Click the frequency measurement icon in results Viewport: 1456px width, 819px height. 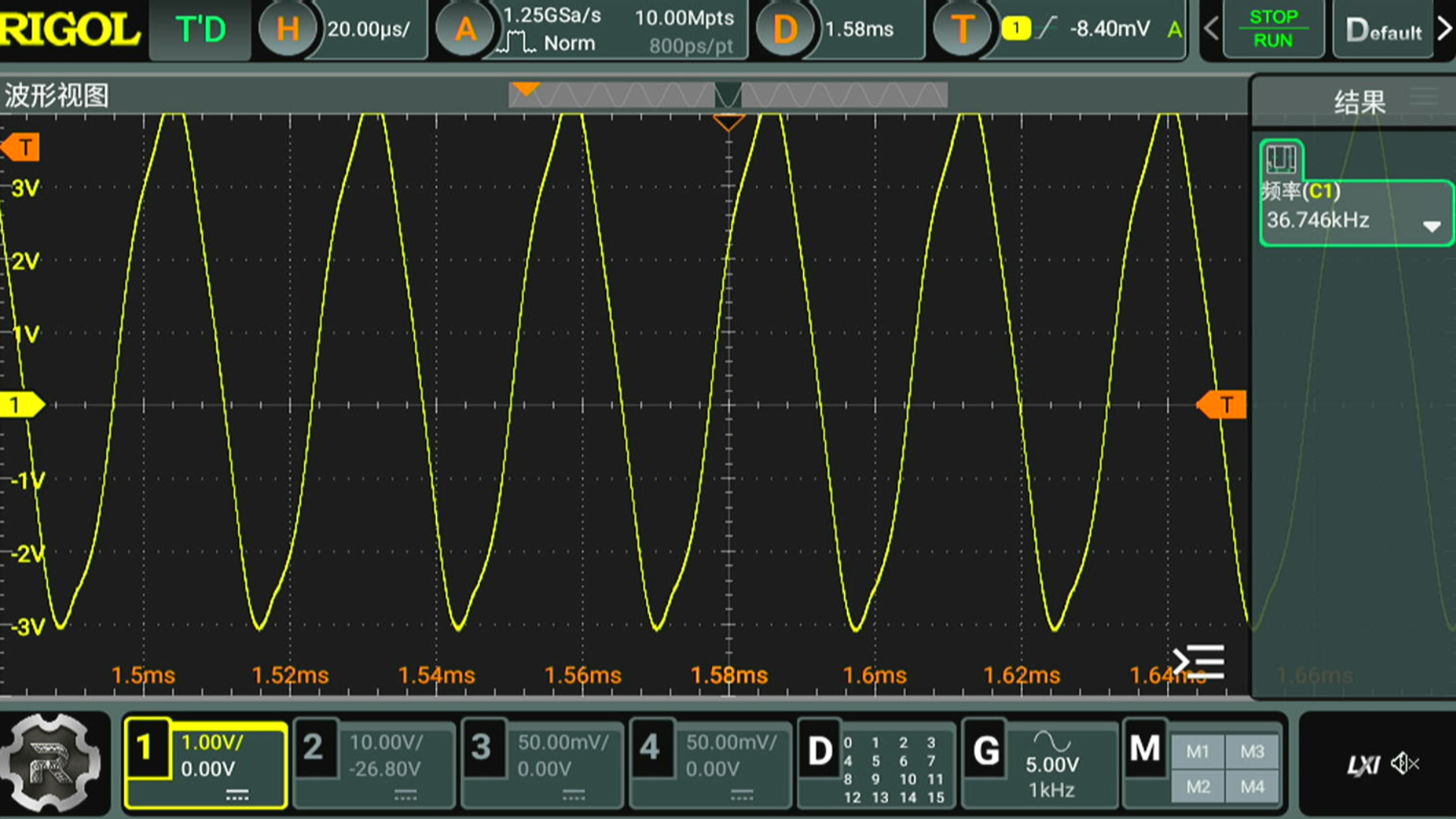[1281, 159]
